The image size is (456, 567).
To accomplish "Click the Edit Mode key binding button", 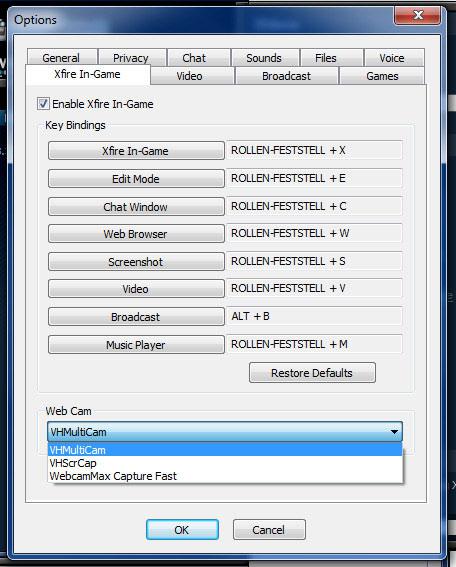I will coord(136,178).
